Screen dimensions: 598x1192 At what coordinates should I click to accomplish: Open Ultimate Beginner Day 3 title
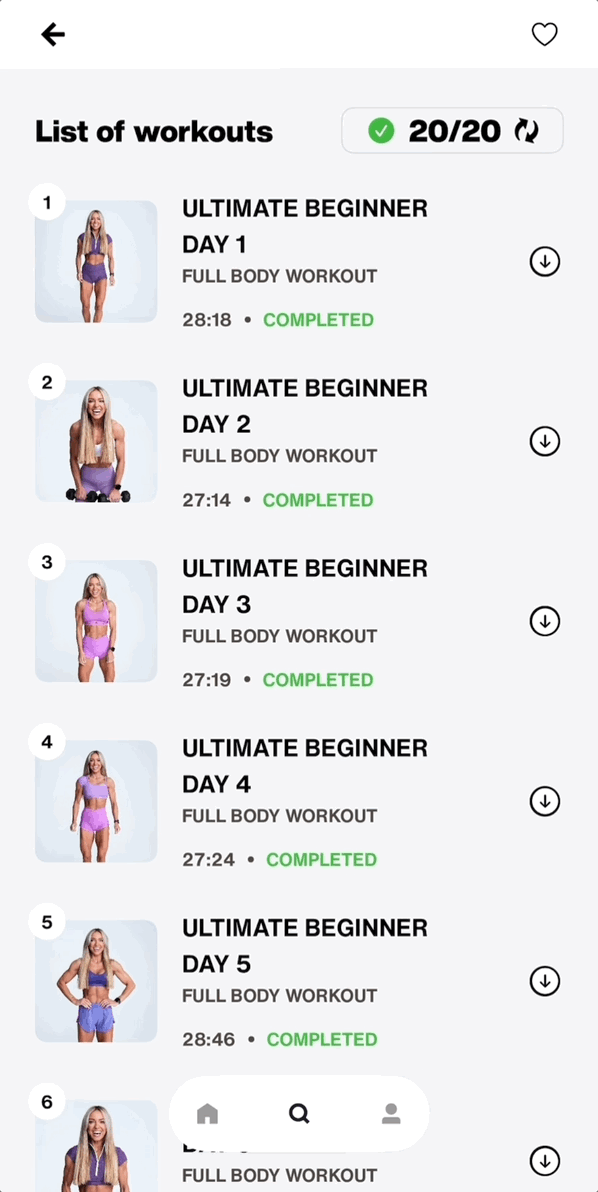tap(305, 586)
